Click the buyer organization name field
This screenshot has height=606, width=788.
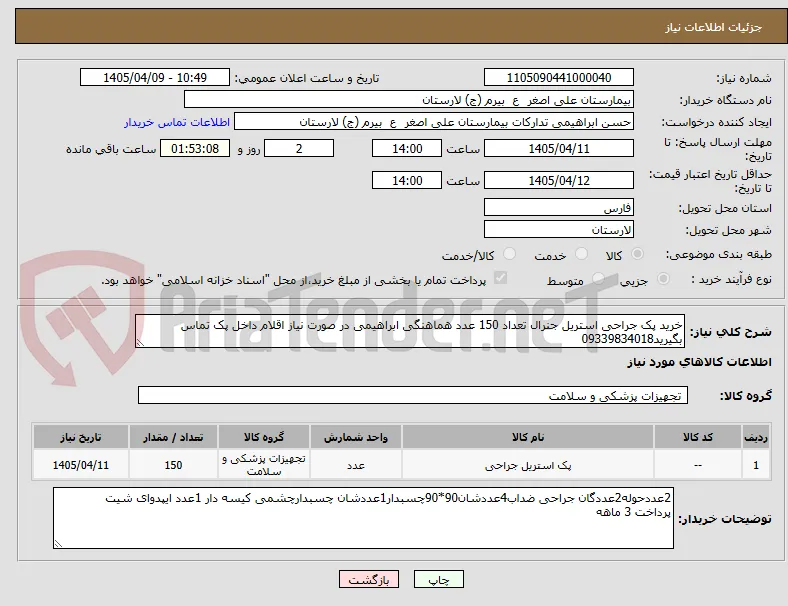(x=409, y=99)
